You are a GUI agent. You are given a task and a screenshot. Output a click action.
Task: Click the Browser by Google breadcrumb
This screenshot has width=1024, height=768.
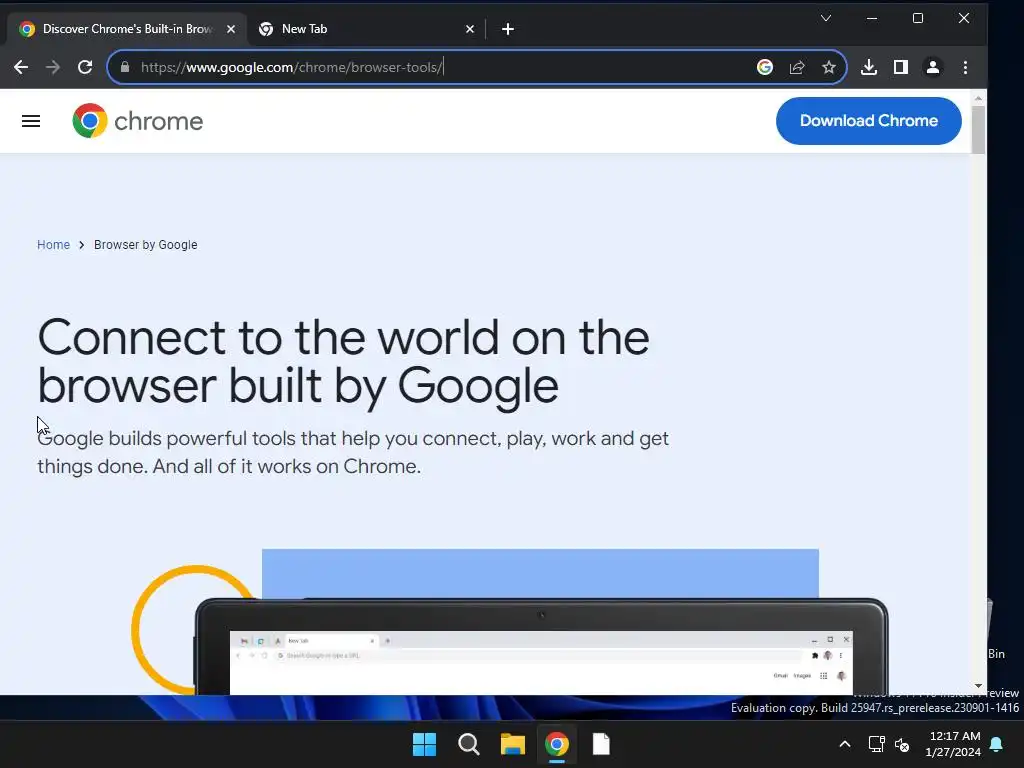tap(145, 245)
